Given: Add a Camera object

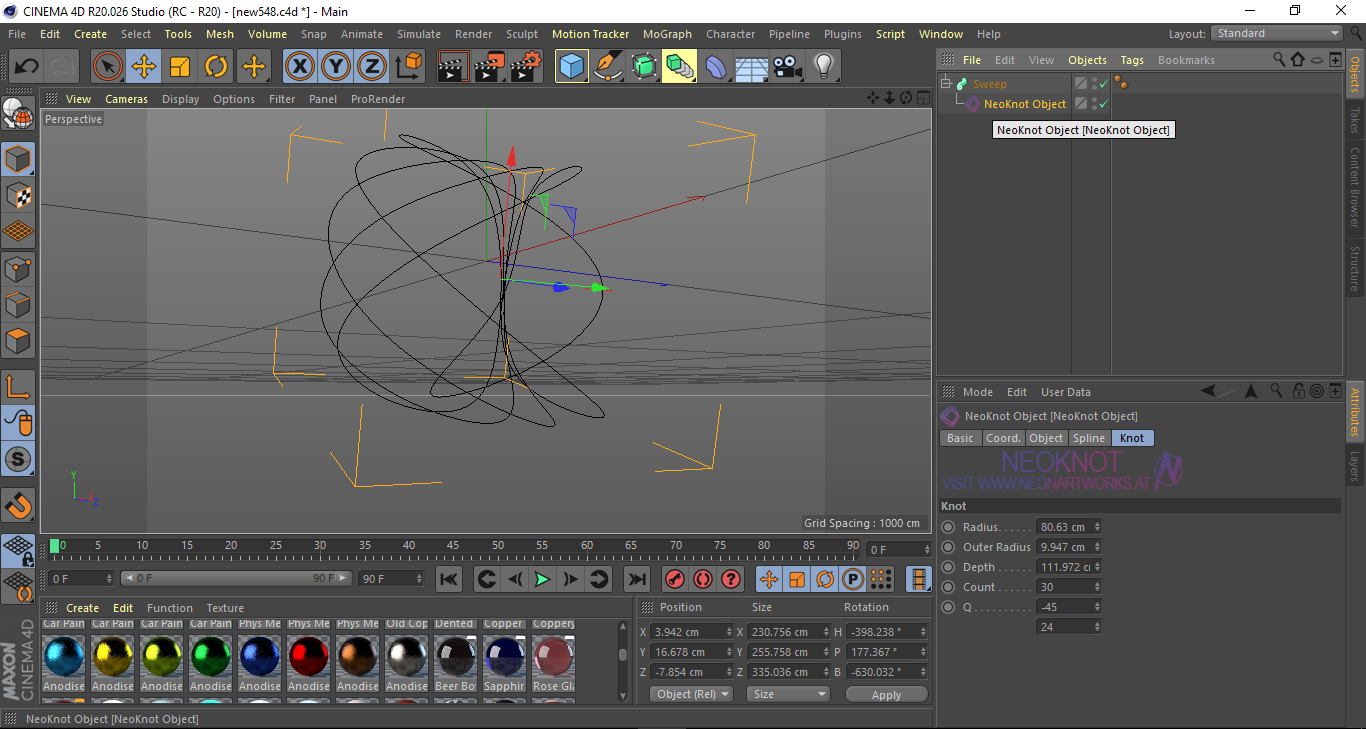Looking at the screenshot, I should click(787, 67).
